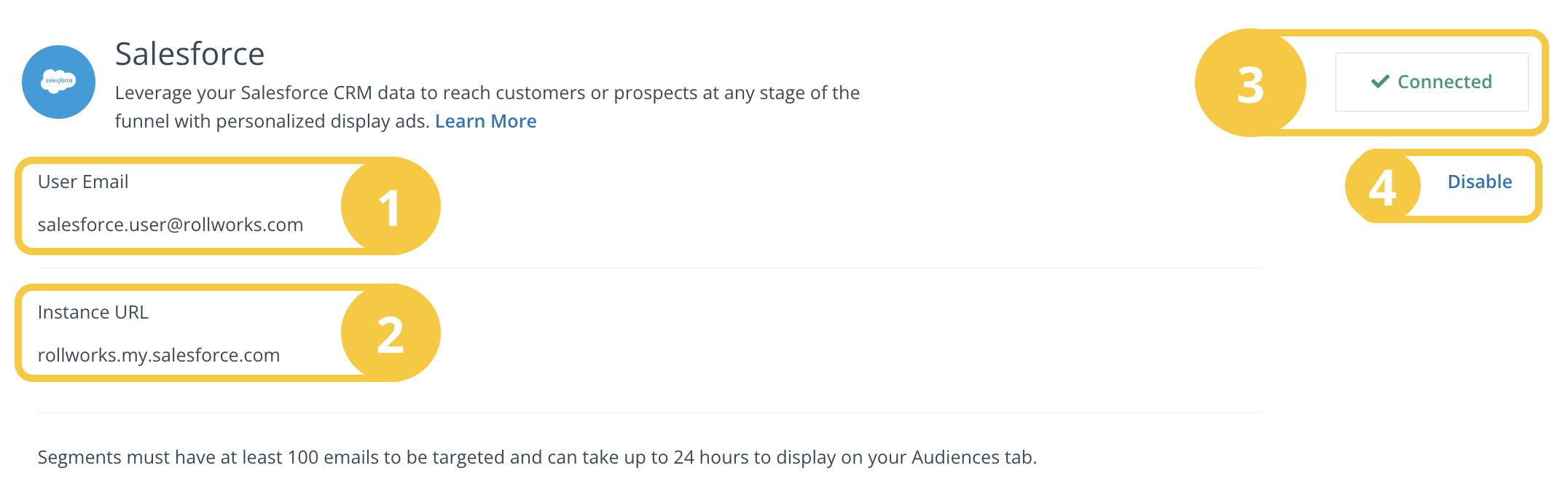The width and height of the screenshot is (1568, 503).
Task: Click the green checkmark beside Connected
Action: click(x=1380, y=82)
